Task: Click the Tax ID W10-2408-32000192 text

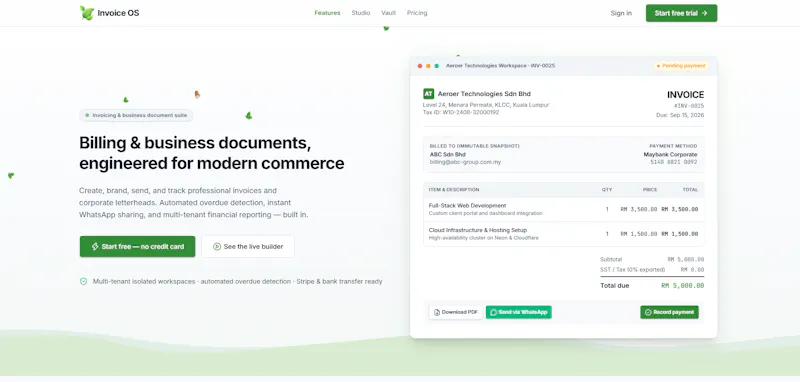Action: coord(461,112)
